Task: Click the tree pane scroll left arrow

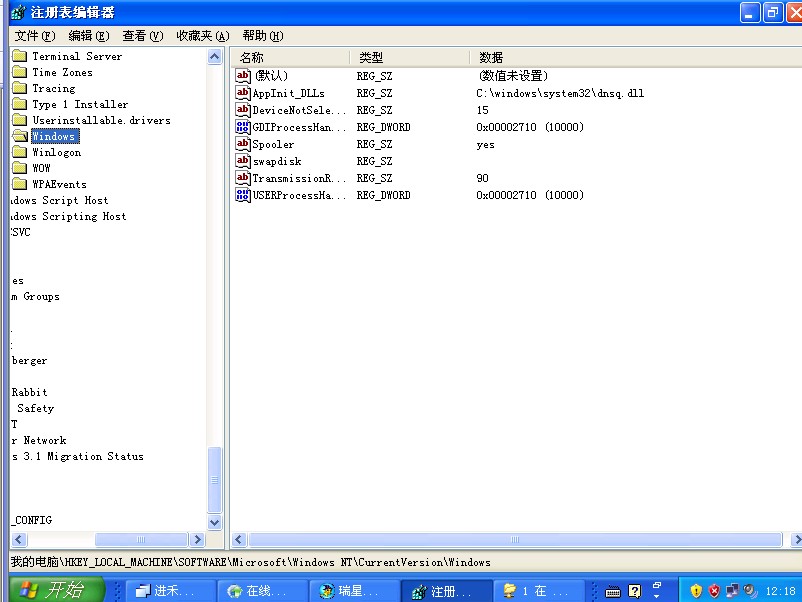Action: (19, 539)
